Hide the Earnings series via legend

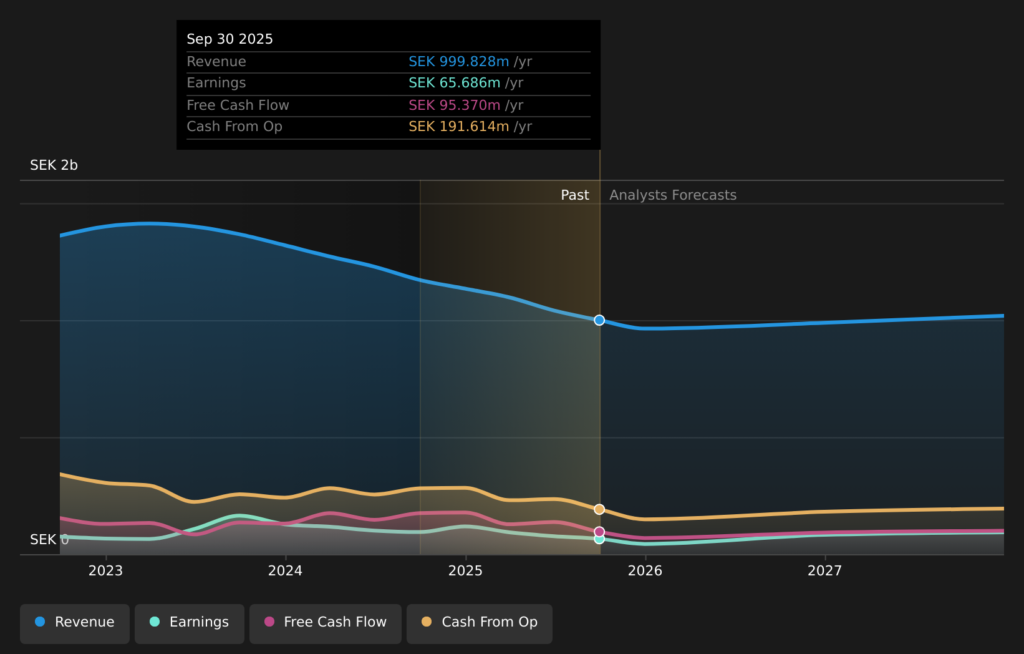click(x=189, y=622)
